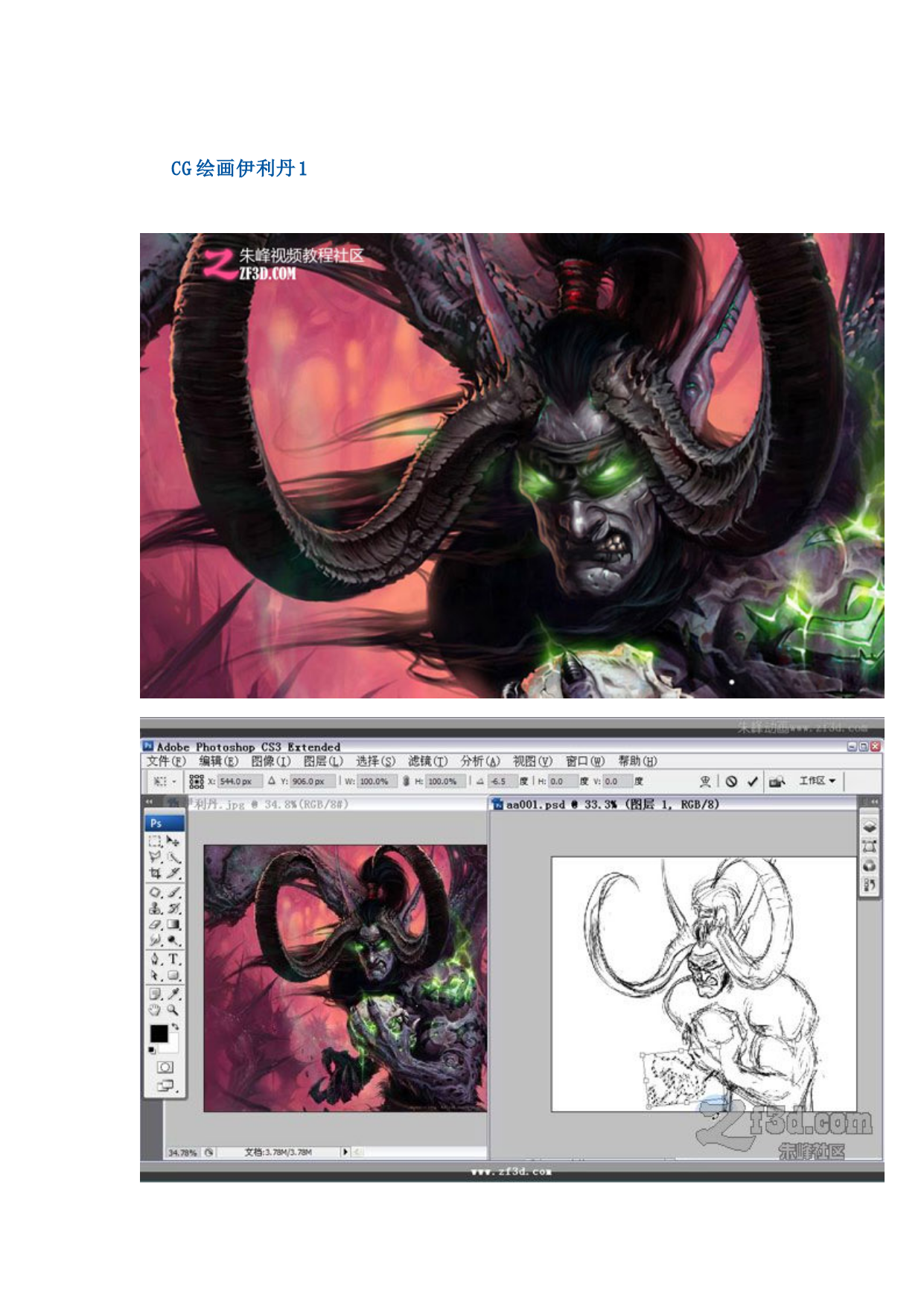Select the Pen tool
924x1306 pixels.
[x=155, y=959]
